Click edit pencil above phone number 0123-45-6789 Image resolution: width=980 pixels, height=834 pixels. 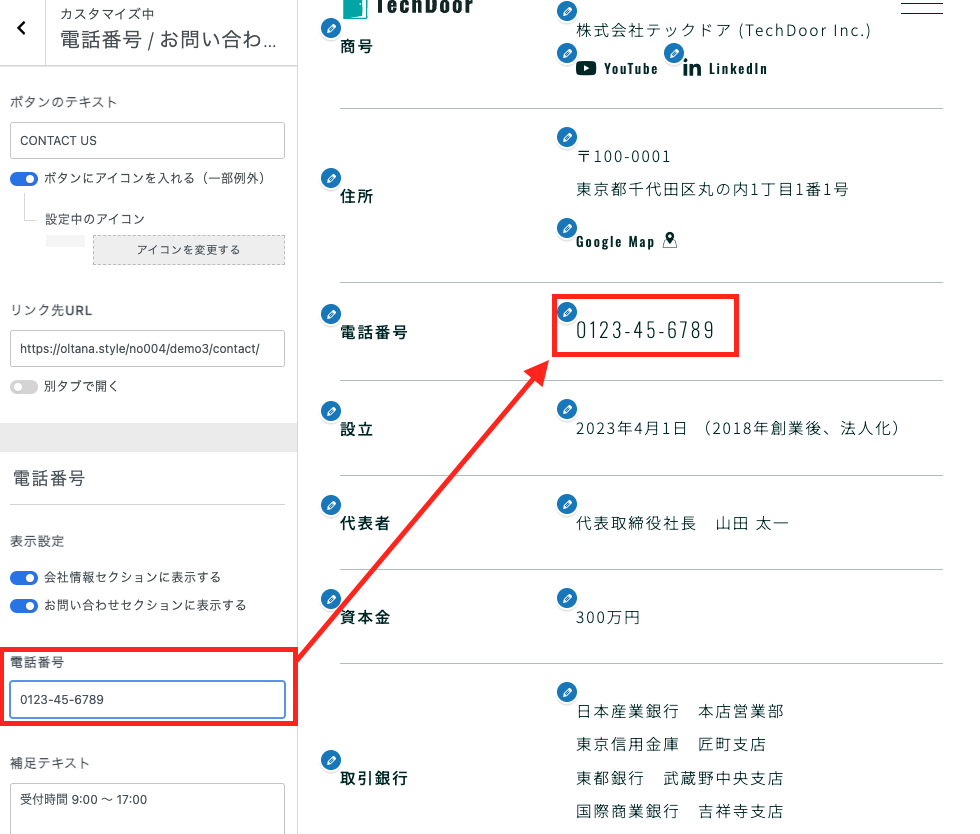pos(567,311)
